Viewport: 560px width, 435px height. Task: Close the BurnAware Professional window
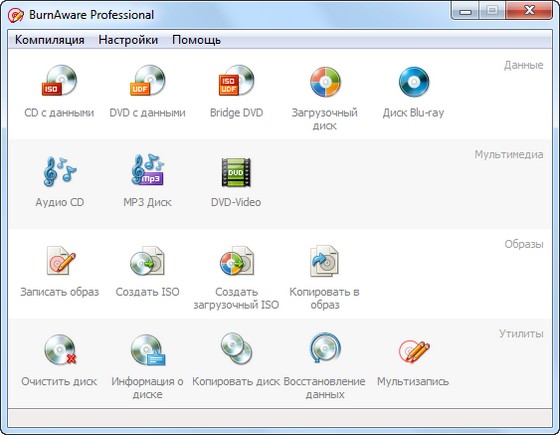[529, 11]
